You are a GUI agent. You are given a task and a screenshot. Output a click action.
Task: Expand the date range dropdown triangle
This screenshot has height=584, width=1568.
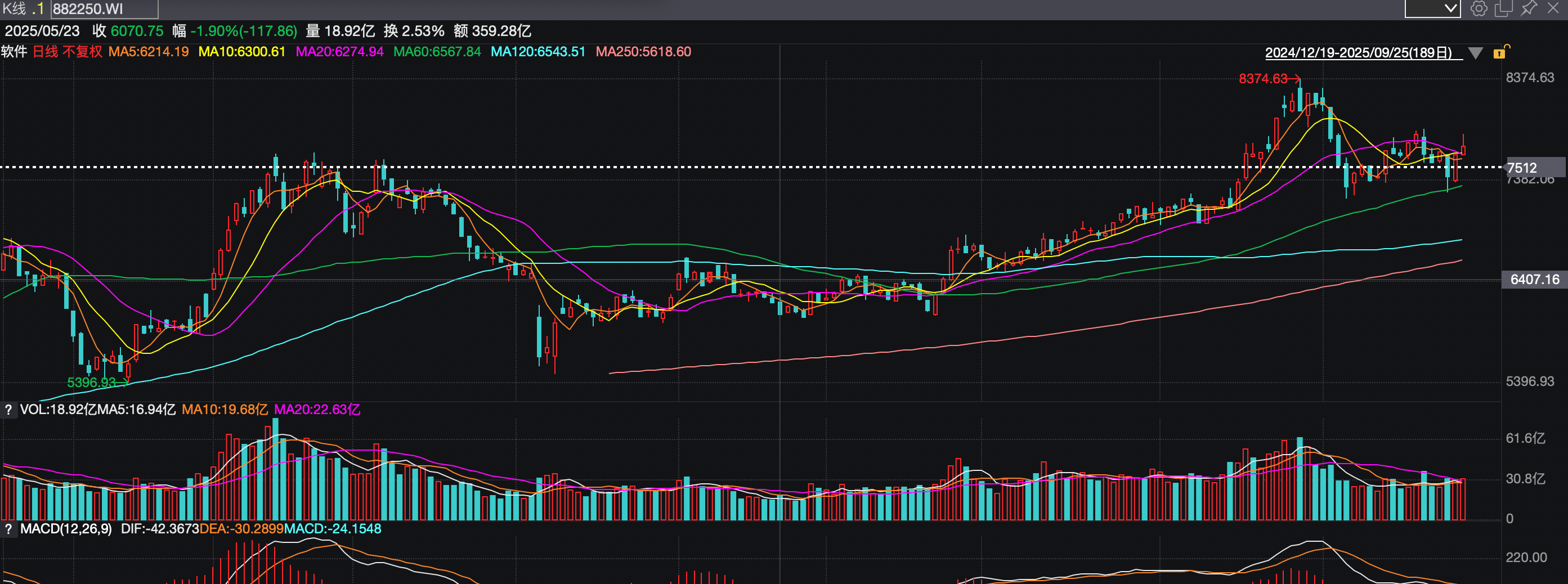[x=1476, y=53]
